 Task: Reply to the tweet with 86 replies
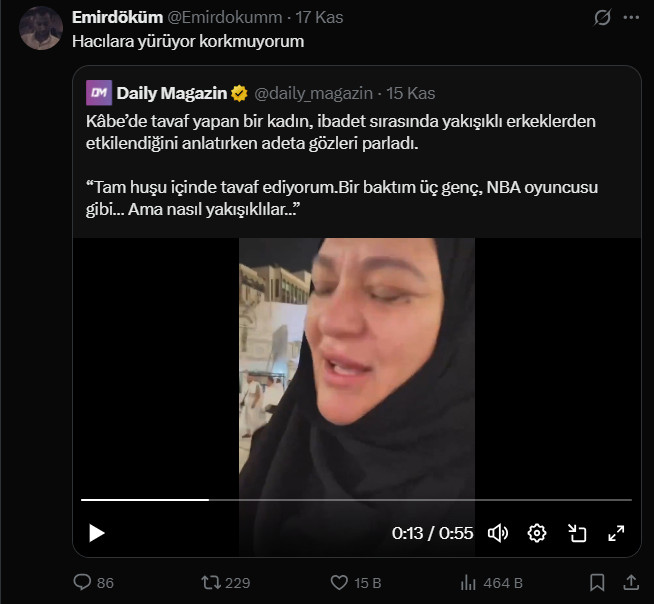coord(83,582)
